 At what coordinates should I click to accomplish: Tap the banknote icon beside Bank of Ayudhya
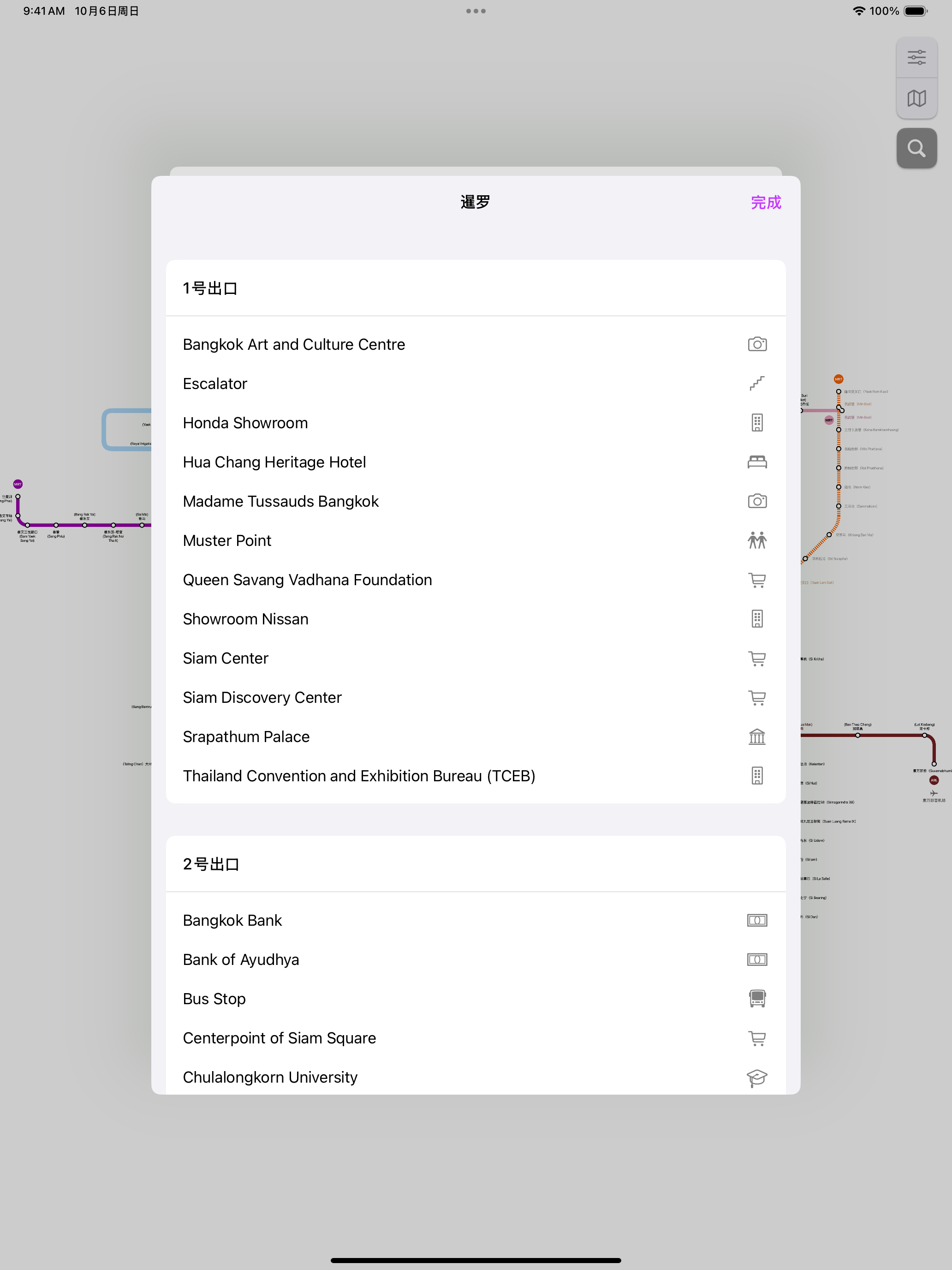point(757,959)
